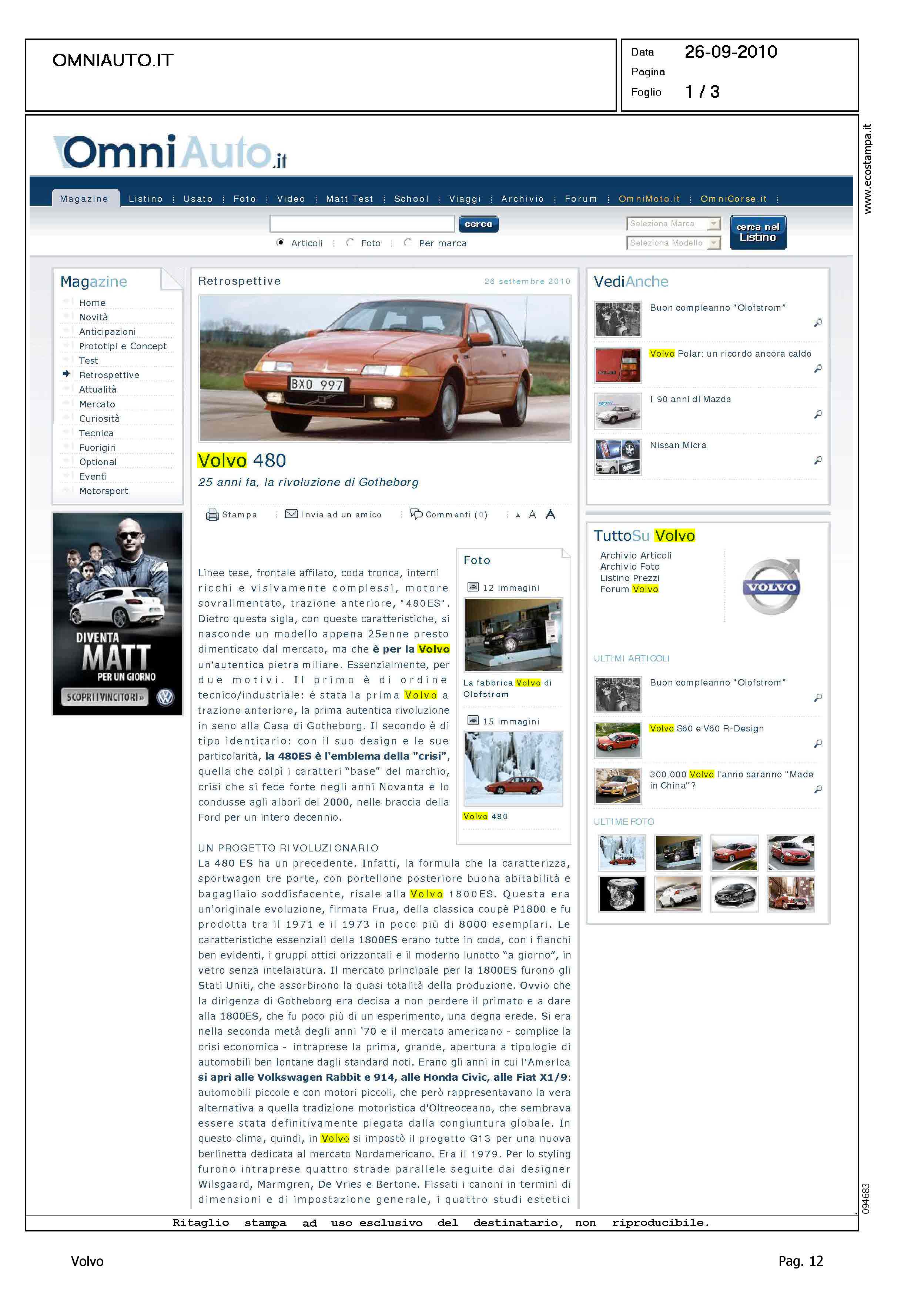Click the Invia ad un amico envelope icon

pyautogui.click(x=291, y=514)
